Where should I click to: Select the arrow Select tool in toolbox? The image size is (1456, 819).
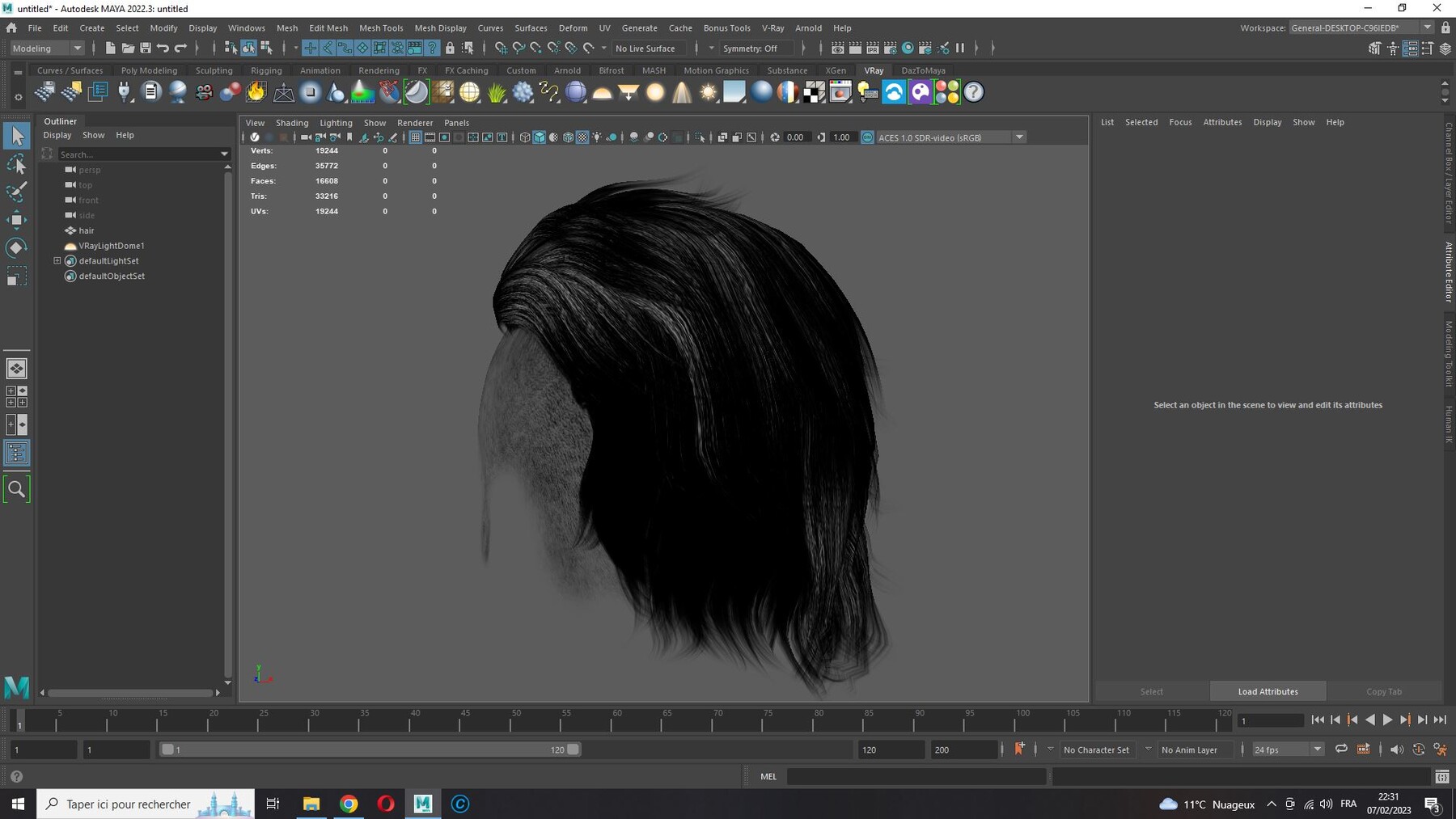[16, 136]
